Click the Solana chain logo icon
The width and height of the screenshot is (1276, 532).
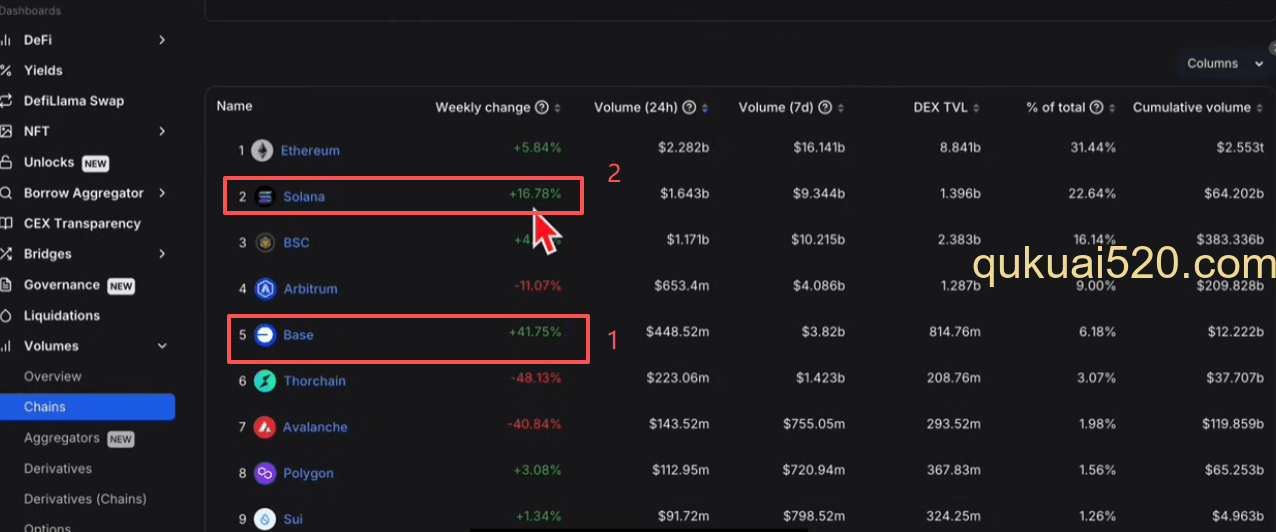[265, 197]
